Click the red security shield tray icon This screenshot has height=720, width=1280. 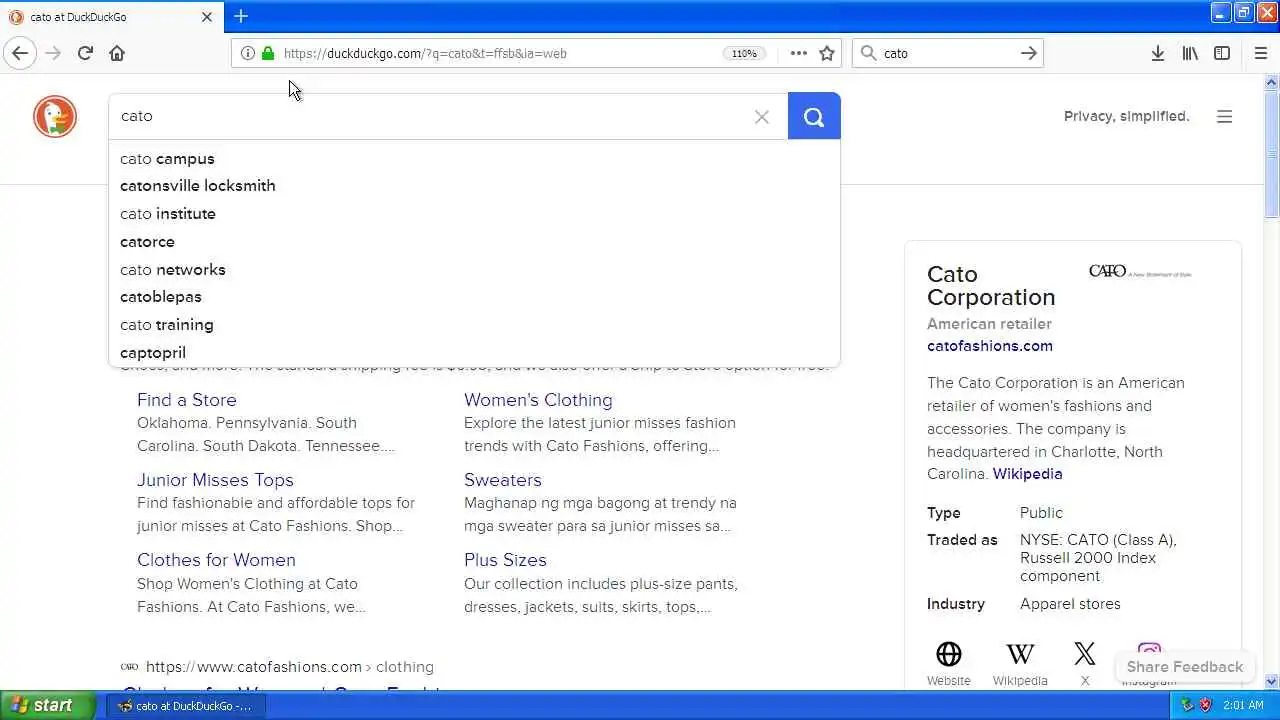[1205, 705]
